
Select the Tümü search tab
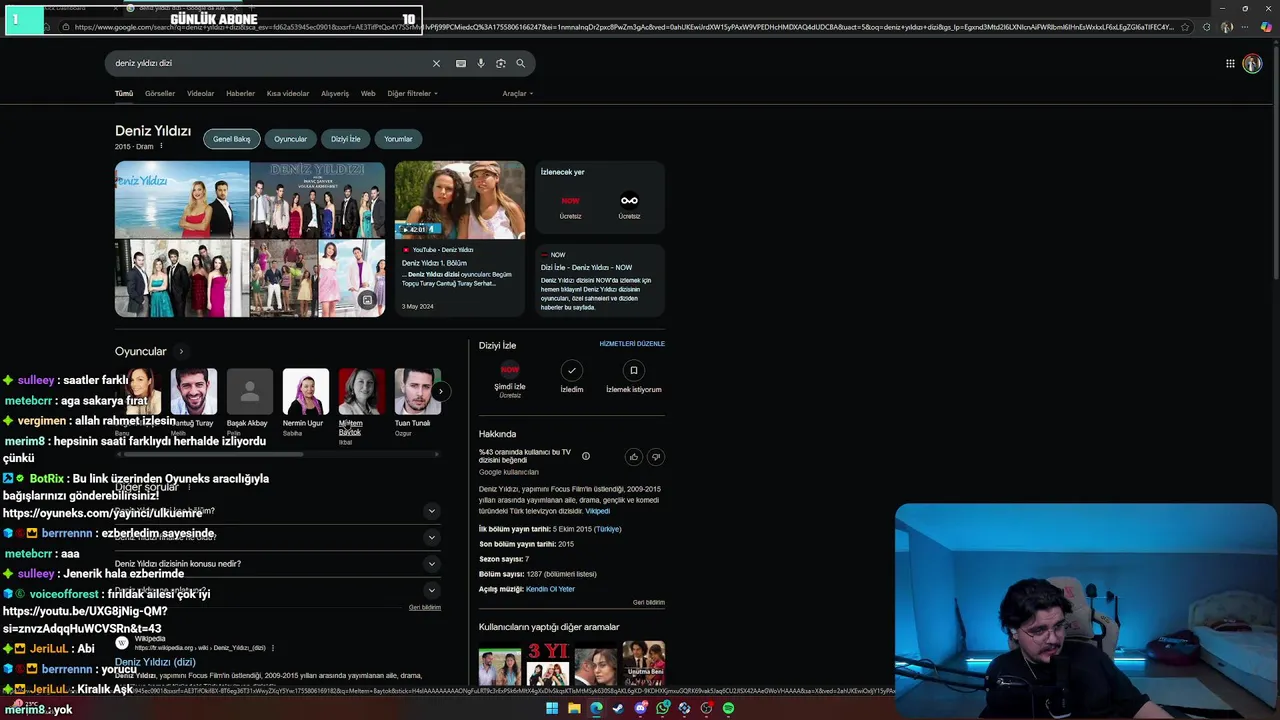pyautogui.click(x=124, y=93)
